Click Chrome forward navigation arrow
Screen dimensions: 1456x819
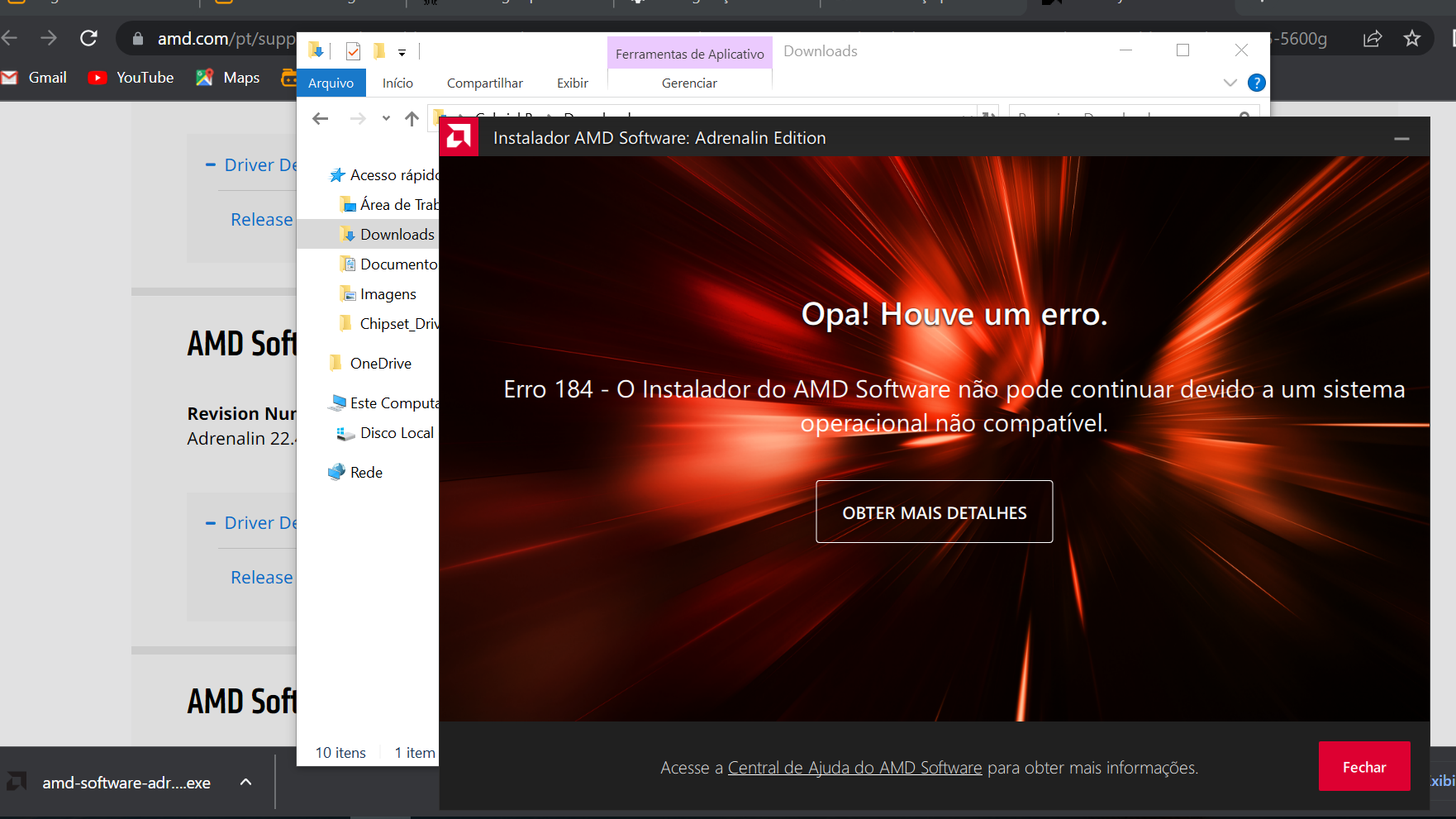point(49,38)
